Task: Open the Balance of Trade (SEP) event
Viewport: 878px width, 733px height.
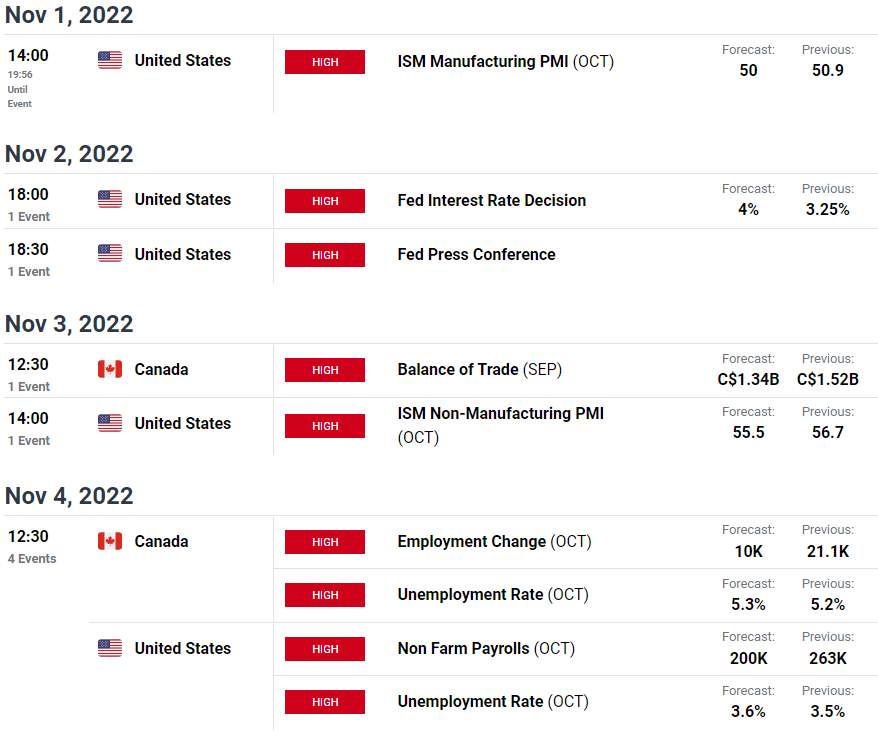Action: tap(479, 370)
